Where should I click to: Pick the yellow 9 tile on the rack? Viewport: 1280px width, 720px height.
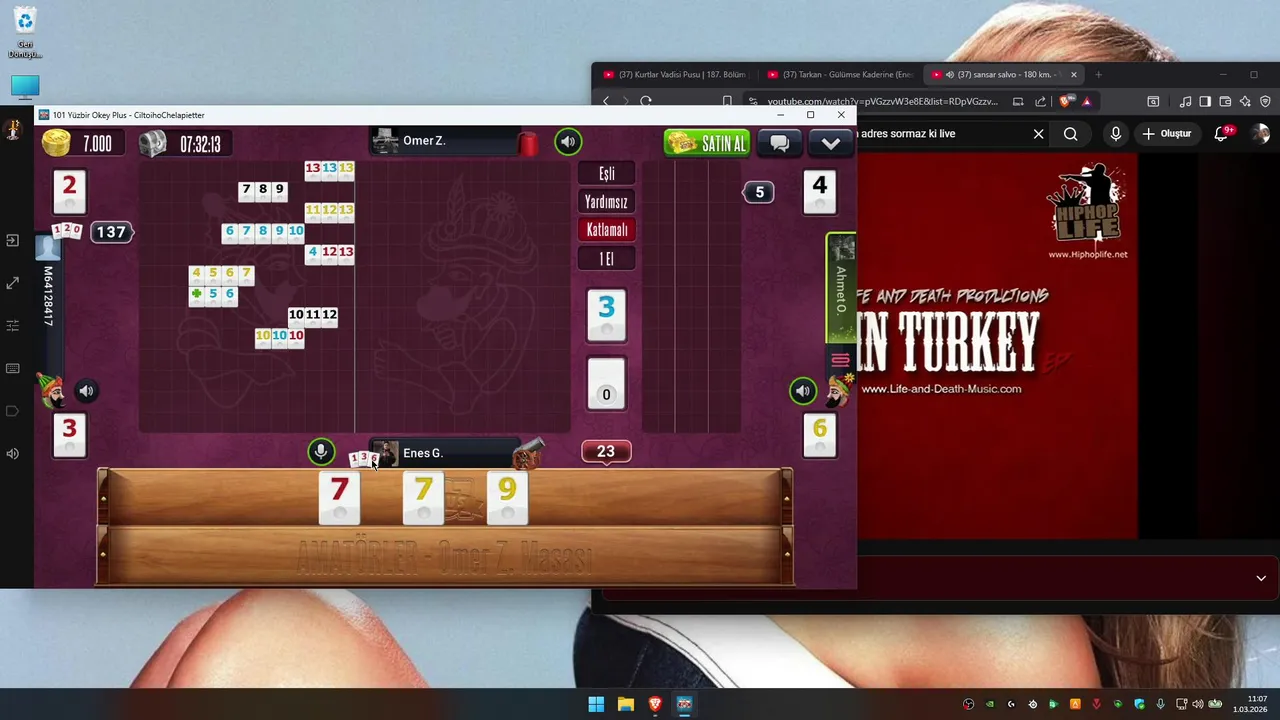pyautogui.click(x=507, y=498)
